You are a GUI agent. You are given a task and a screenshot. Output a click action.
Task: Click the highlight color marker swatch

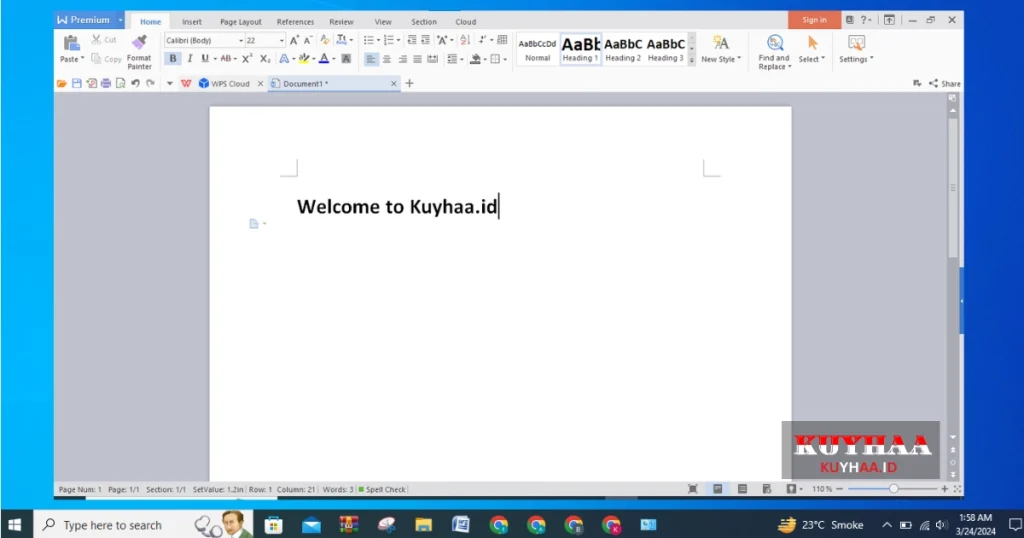[304, 59]
